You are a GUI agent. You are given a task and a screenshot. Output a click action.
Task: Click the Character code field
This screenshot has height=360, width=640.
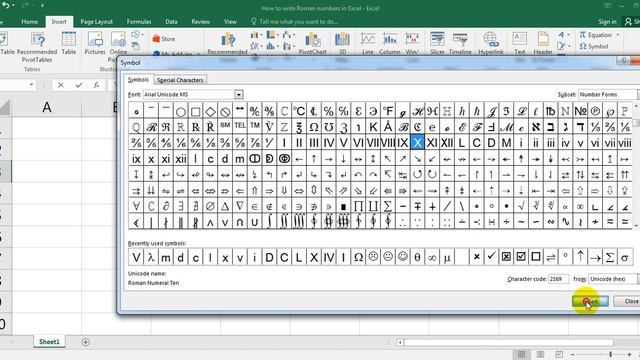point(558,279)
